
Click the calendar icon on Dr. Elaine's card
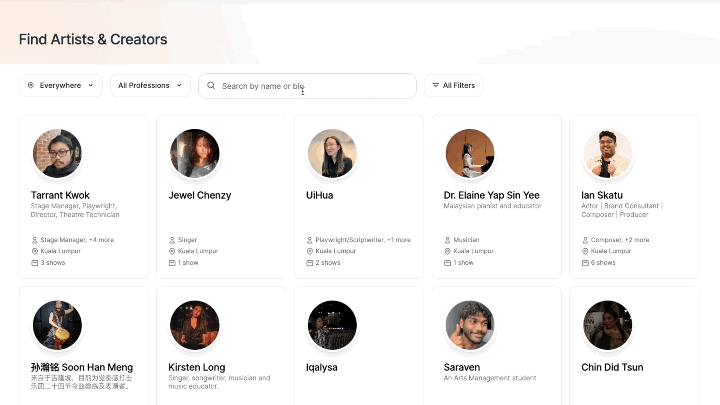click(x=447, y=263)
